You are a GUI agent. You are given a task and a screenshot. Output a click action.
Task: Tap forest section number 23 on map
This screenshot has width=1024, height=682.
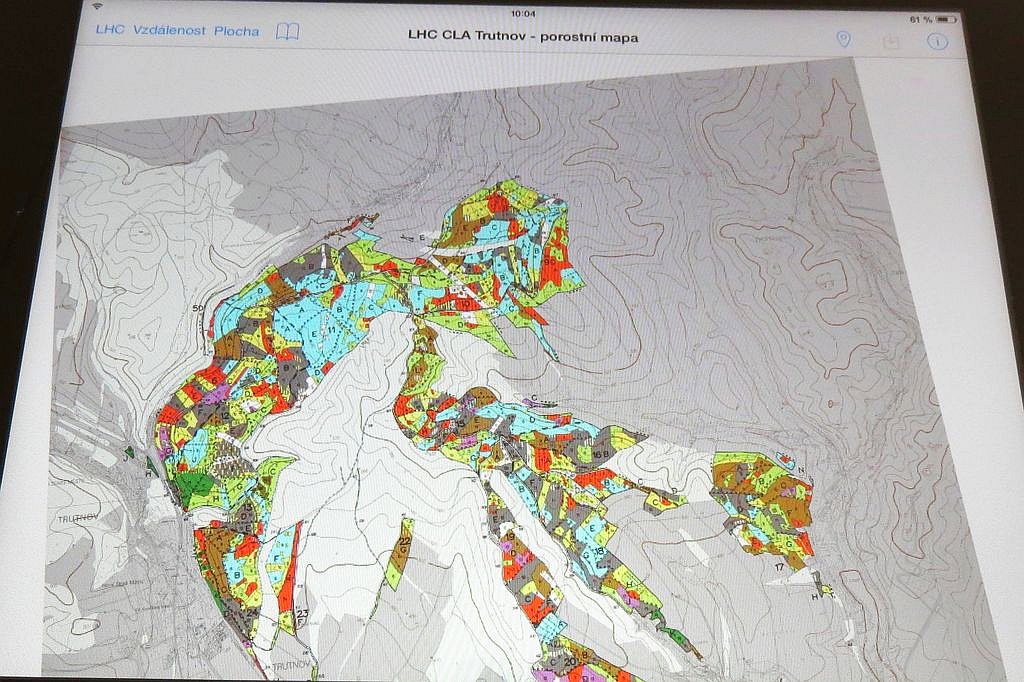click(301, 612)
